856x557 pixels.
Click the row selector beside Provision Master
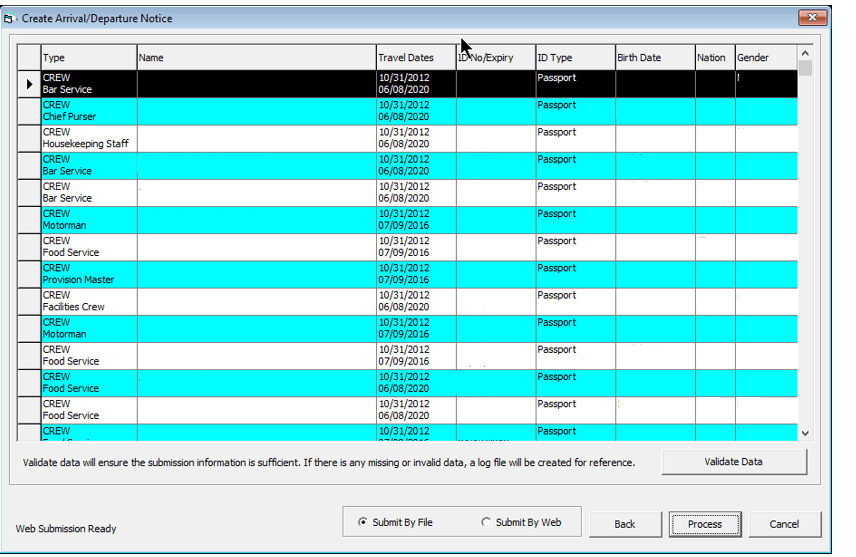29,275
